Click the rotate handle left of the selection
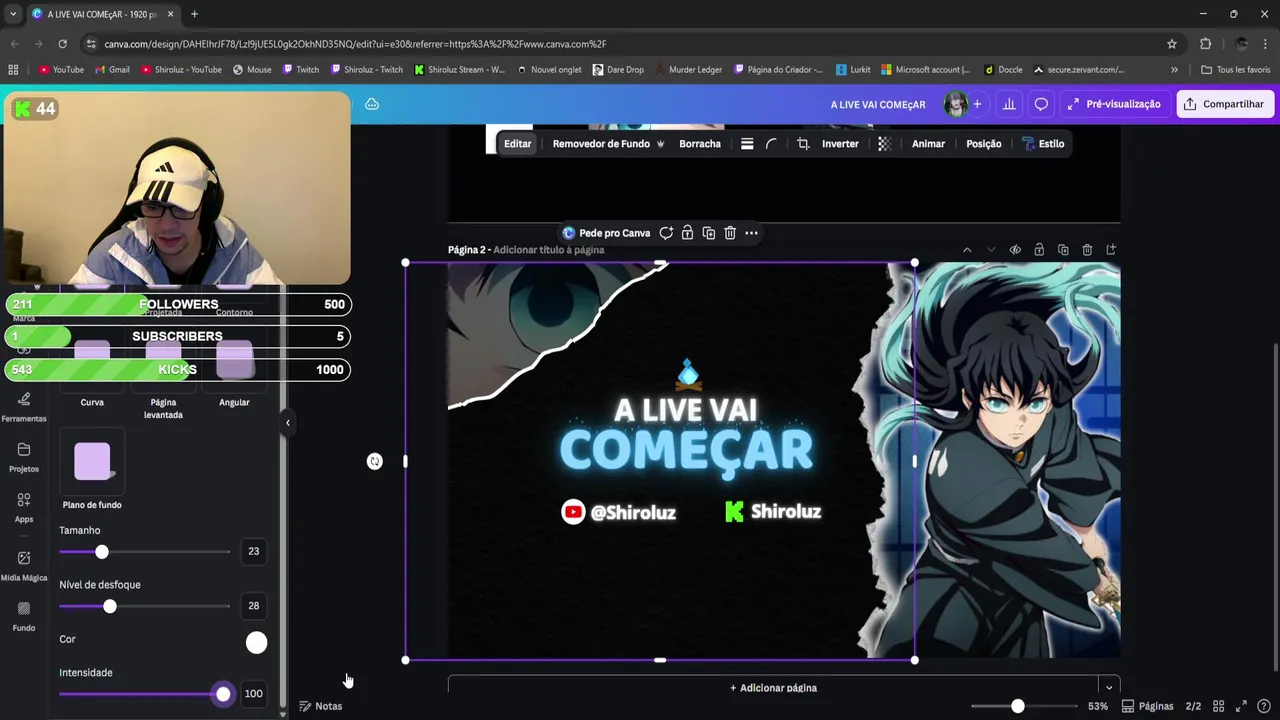Viewport: 1280px width, 720px height. coord(374,461)
